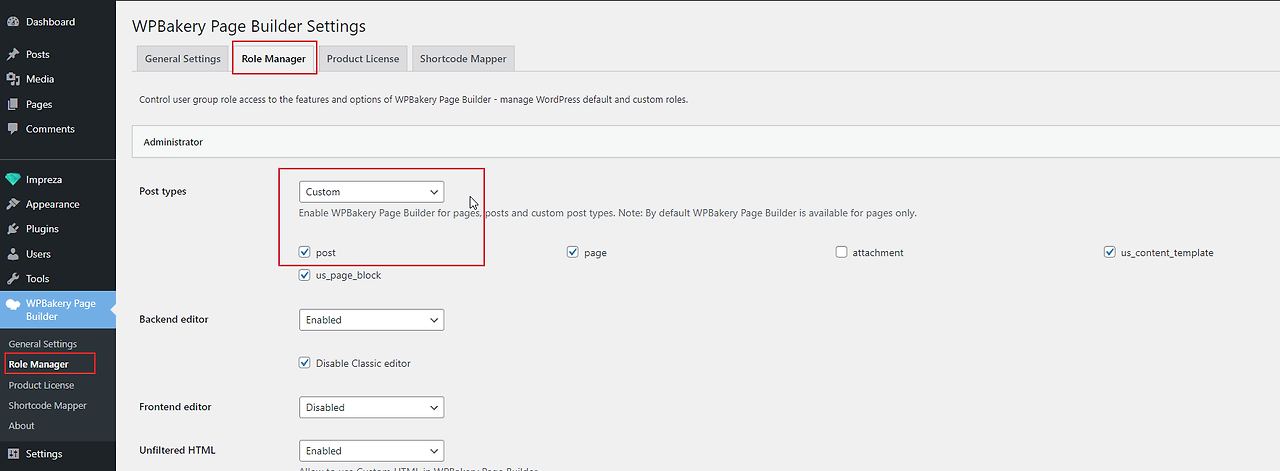Screen dimensions: 1280x471
Task: Click the Tools wrench icon
Action: (x=13, y=279)
